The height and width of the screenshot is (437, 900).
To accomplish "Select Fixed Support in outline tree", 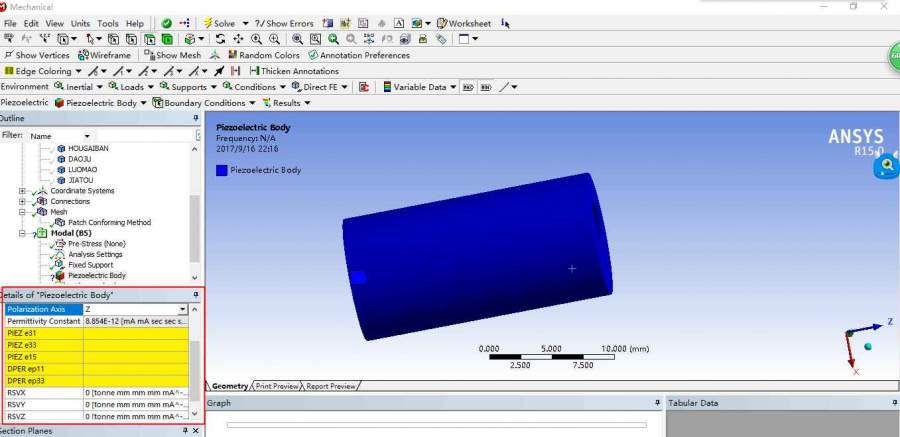I will pos(90,265).
